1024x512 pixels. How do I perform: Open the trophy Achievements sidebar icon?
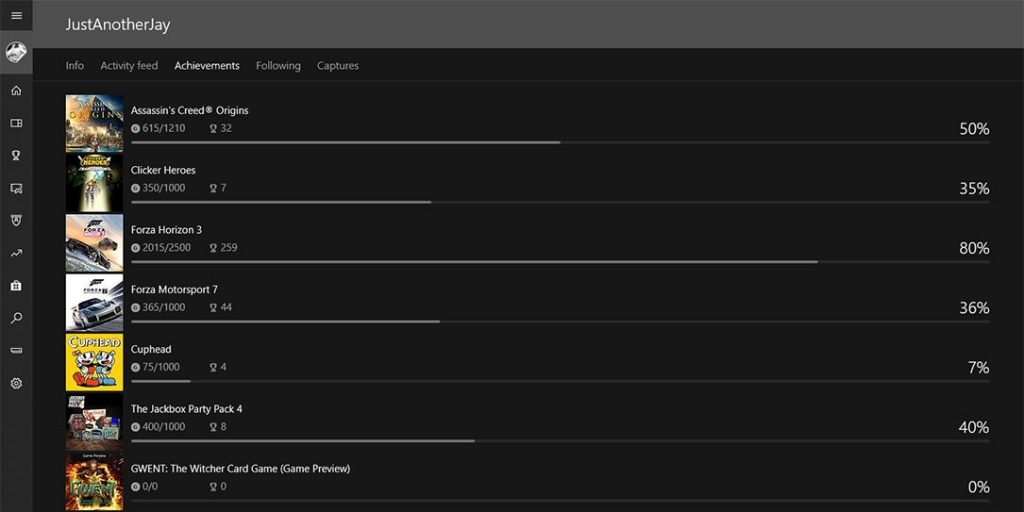click(16, 155)
